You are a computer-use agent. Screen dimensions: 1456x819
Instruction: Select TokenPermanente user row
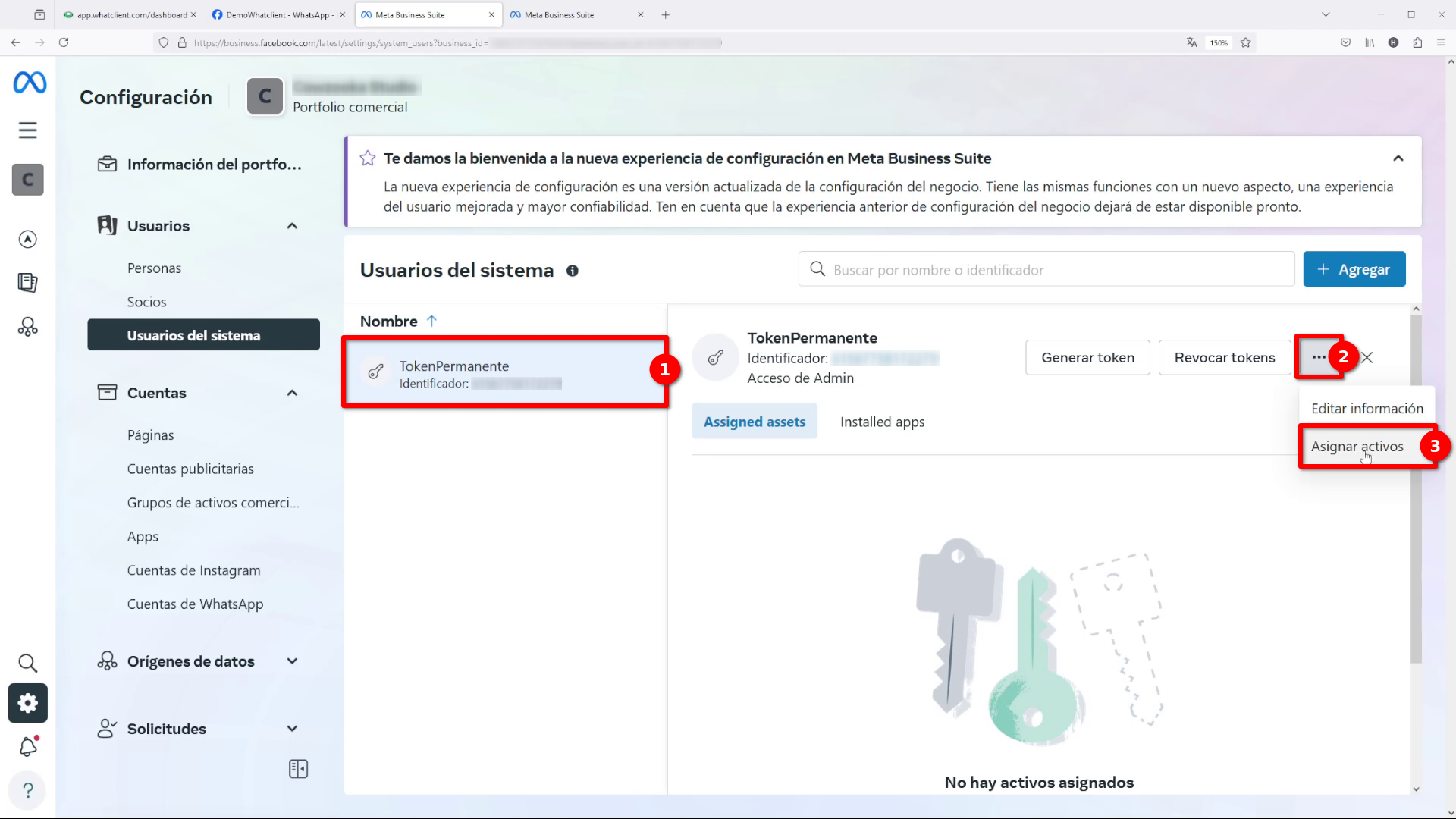505,372
